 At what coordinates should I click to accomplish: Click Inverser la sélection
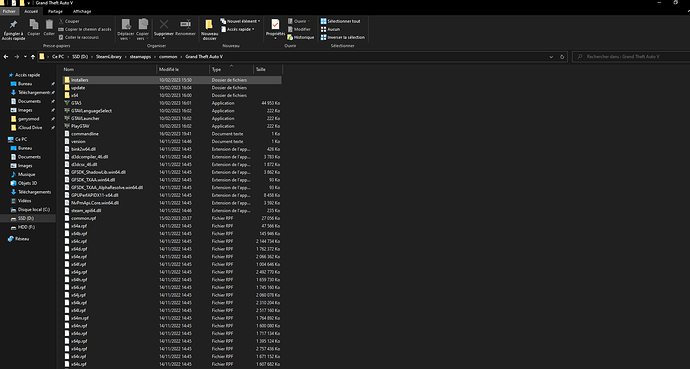342,37
